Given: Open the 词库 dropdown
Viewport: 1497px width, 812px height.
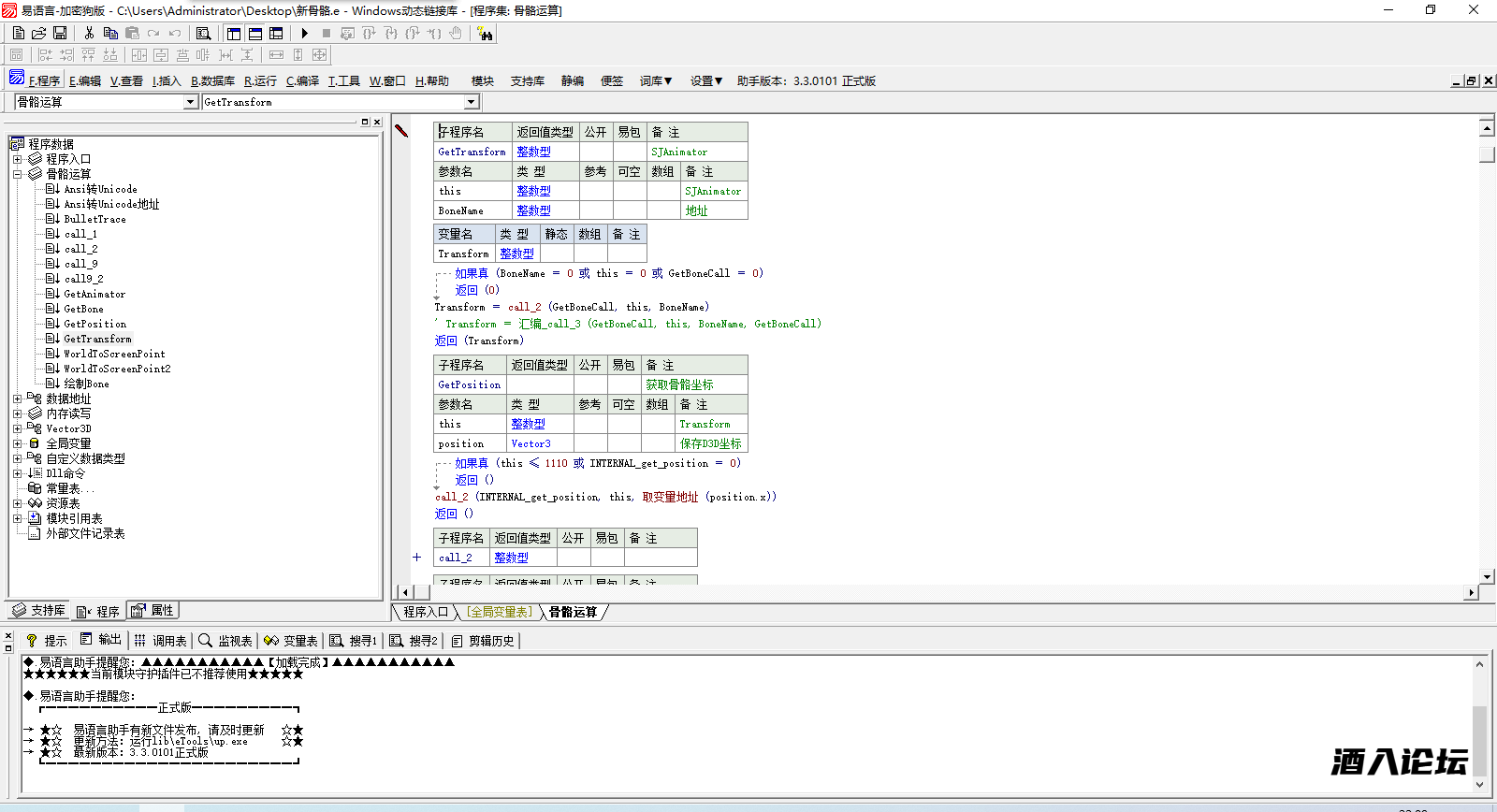Looking at the screenshot, I should (x=656, y=80).
